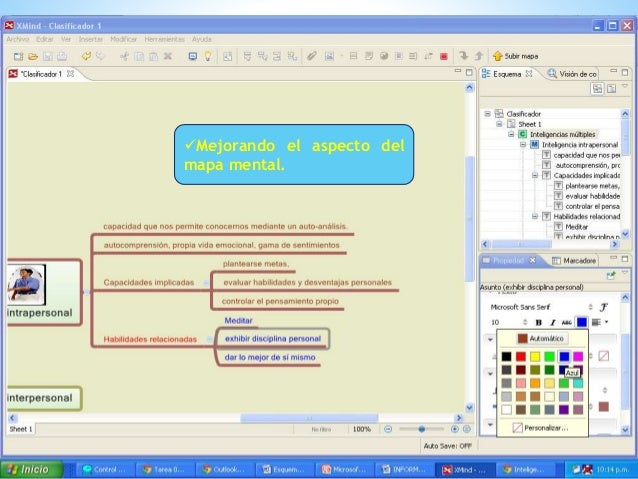Pick the white color swatch

click(x=506, y=409)
